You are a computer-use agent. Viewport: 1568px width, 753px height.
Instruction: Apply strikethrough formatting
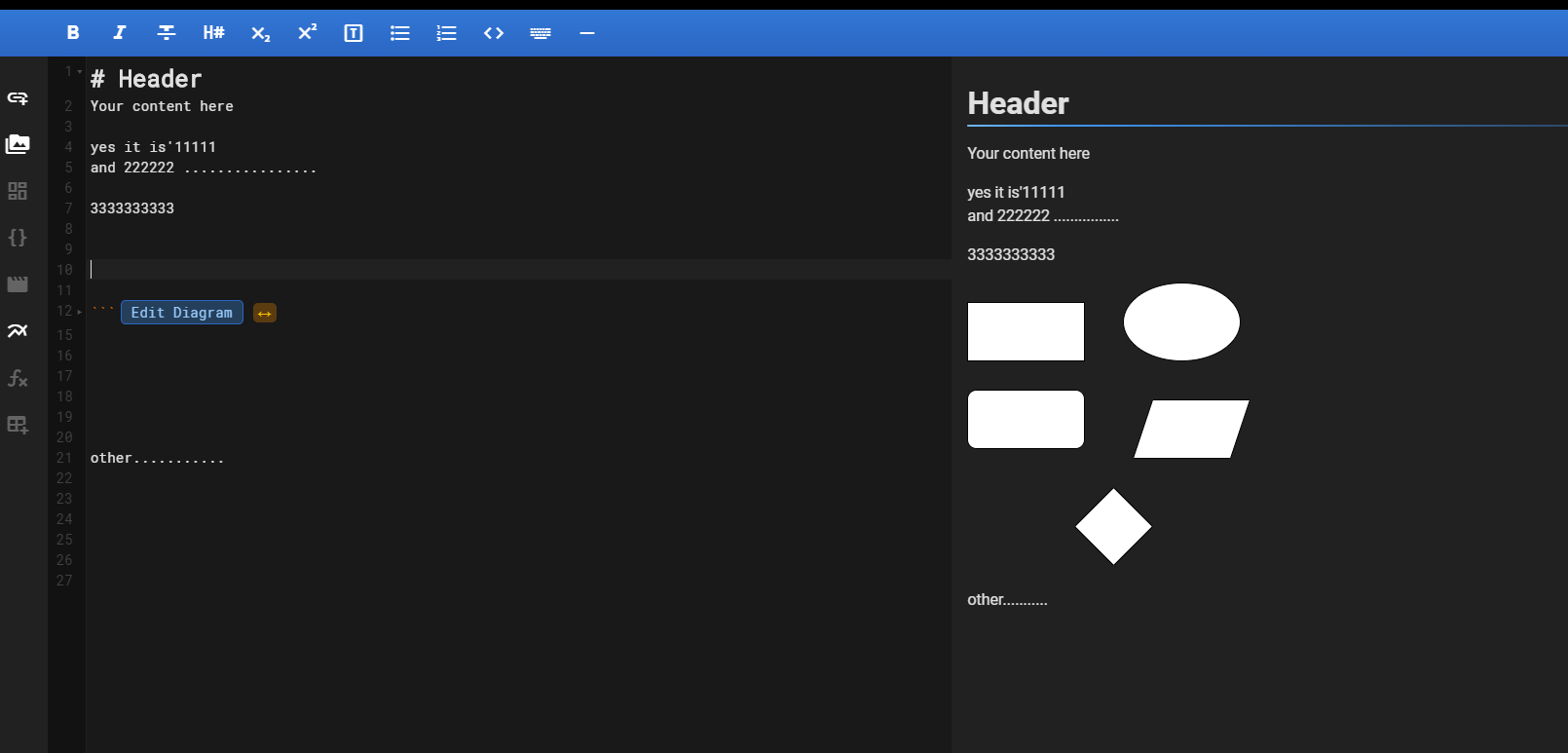(167, 33)
